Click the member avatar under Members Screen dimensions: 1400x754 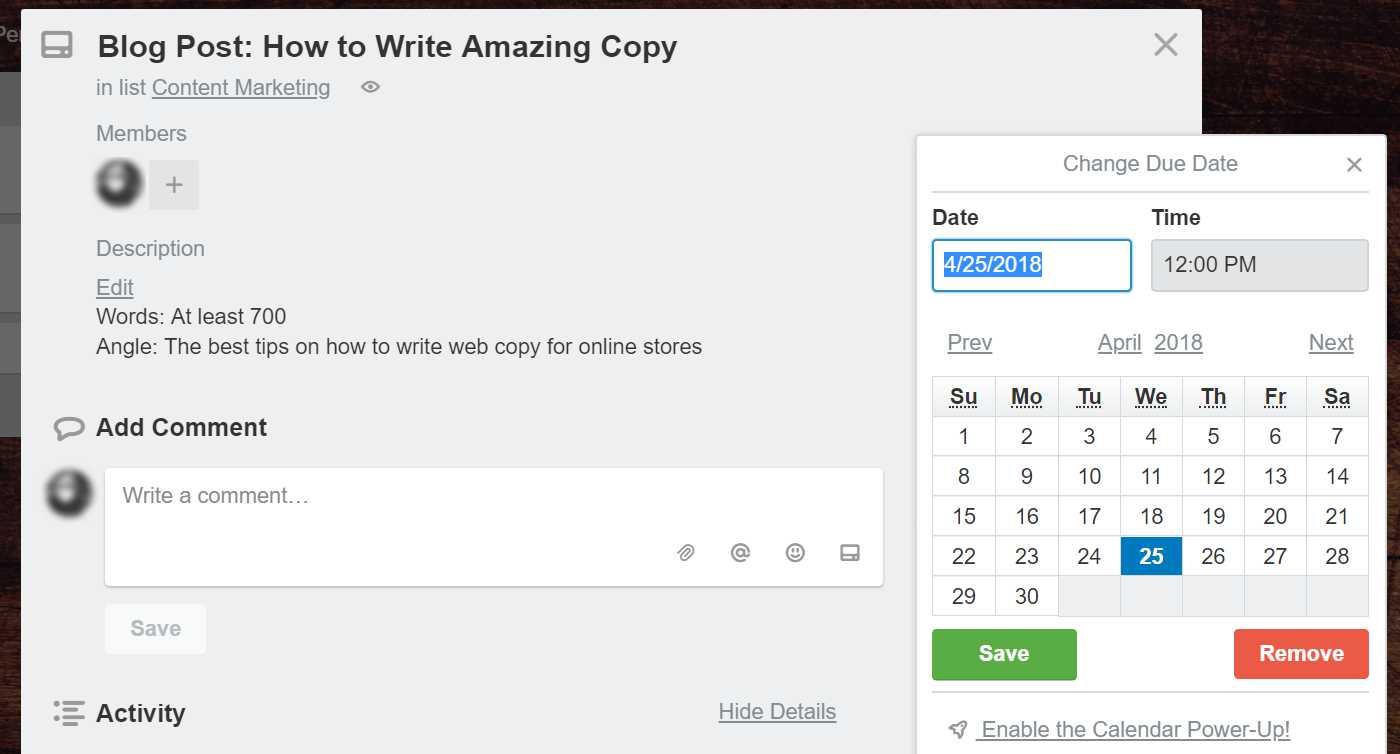119,184
